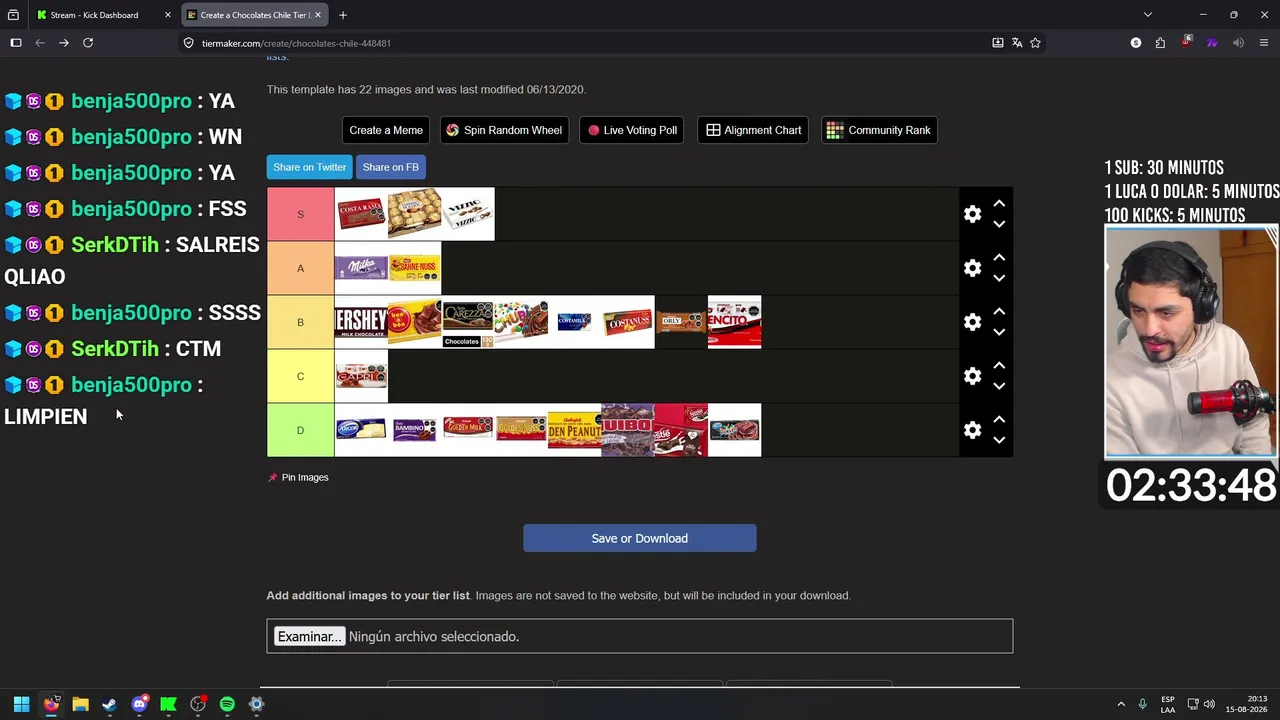Open browser hamburger application menu
The image size is (1280, 720).
tap(1264, 43)
